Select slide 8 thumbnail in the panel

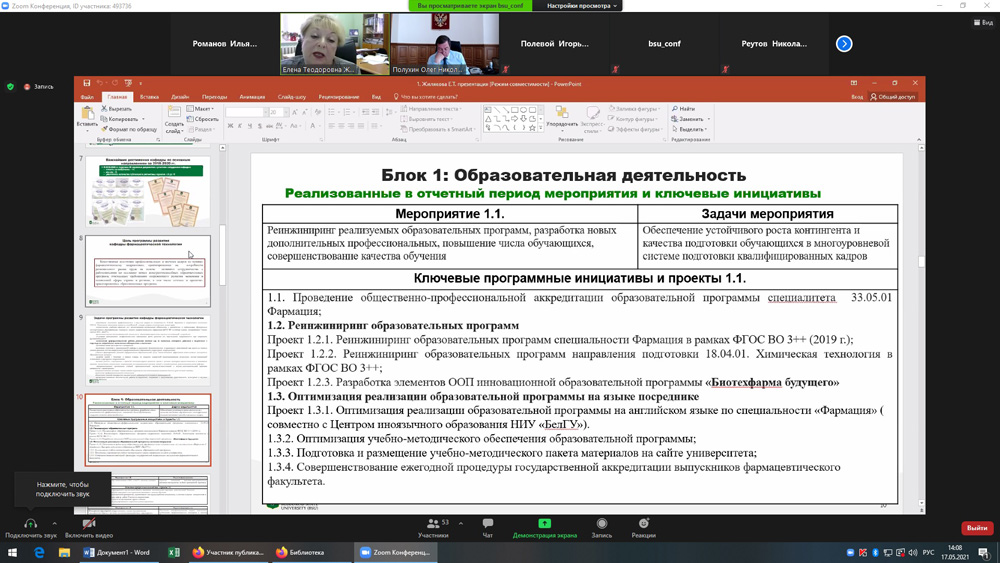[x=148, y=270]
